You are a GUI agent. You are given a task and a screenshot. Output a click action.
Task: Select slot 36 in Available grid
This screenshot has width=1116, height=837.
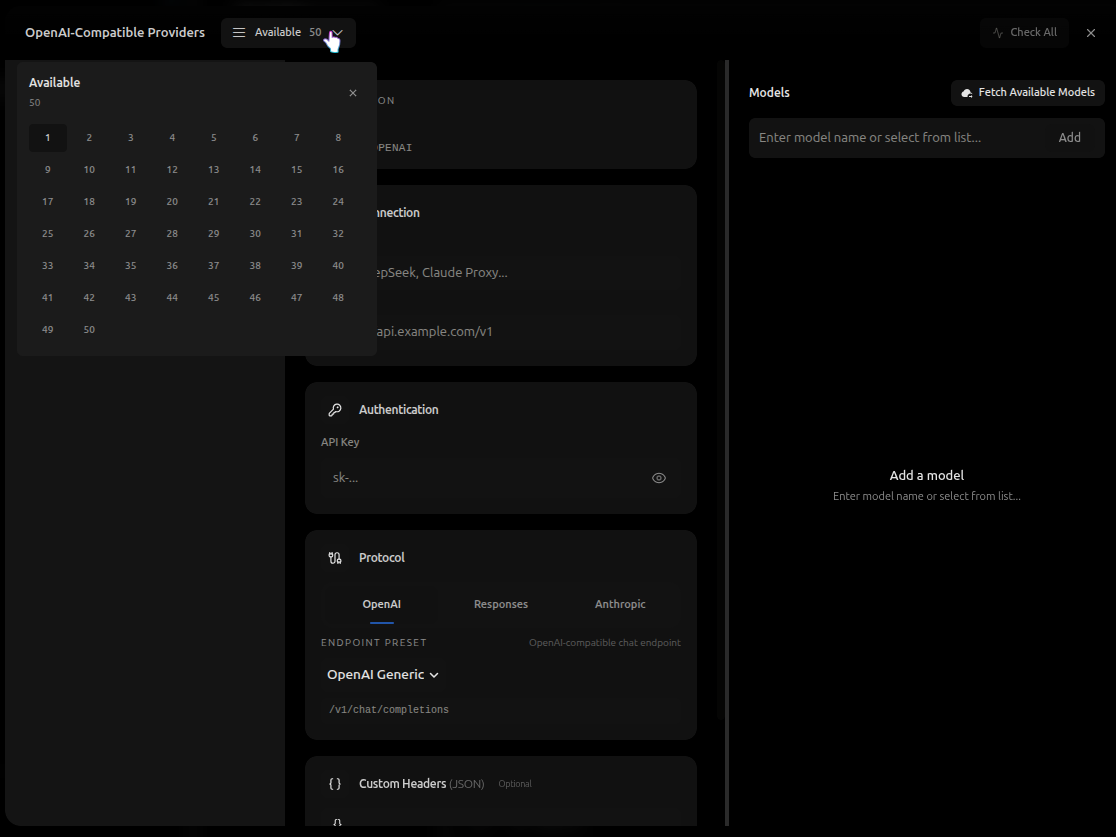(172, 266)
